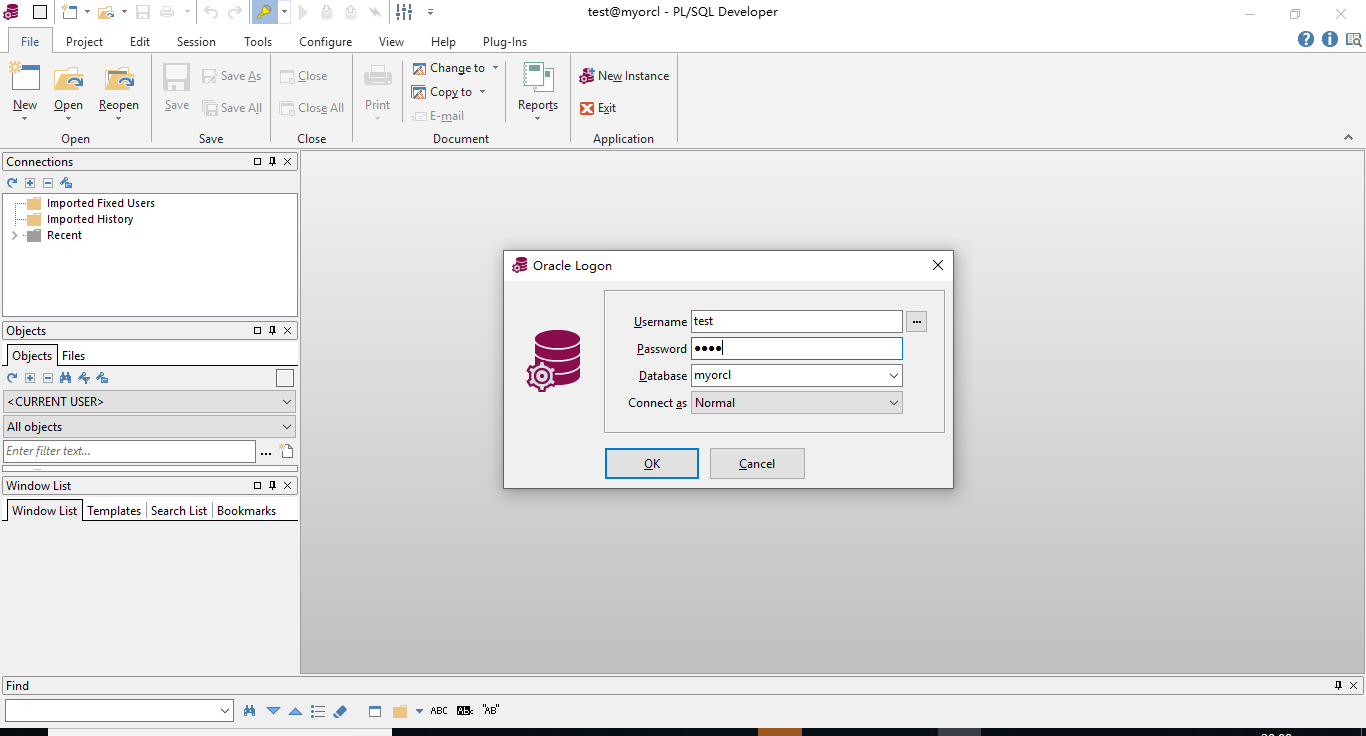Viewport: 1366px width, 736px height.
Task: Click the New document icon in ribbon
Action: pyautogui.click(x=25, y=78)
